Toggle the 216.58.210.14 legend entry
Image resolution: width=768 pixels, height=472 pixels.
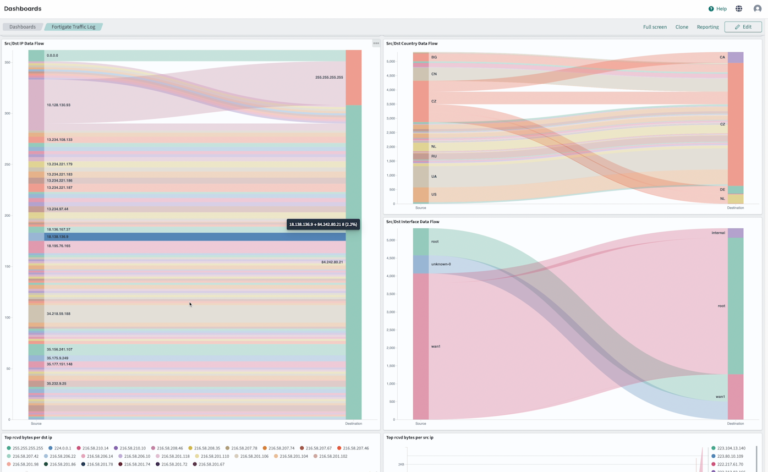coord(93,448)
